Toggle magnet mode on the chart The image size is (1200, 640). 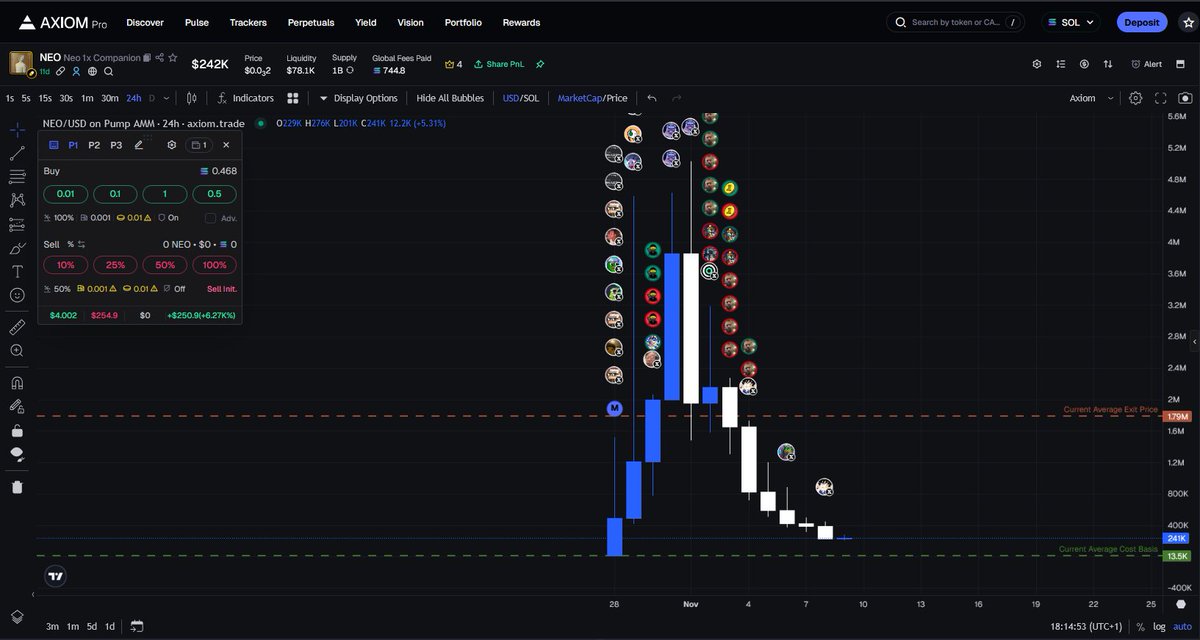(17, 382)
